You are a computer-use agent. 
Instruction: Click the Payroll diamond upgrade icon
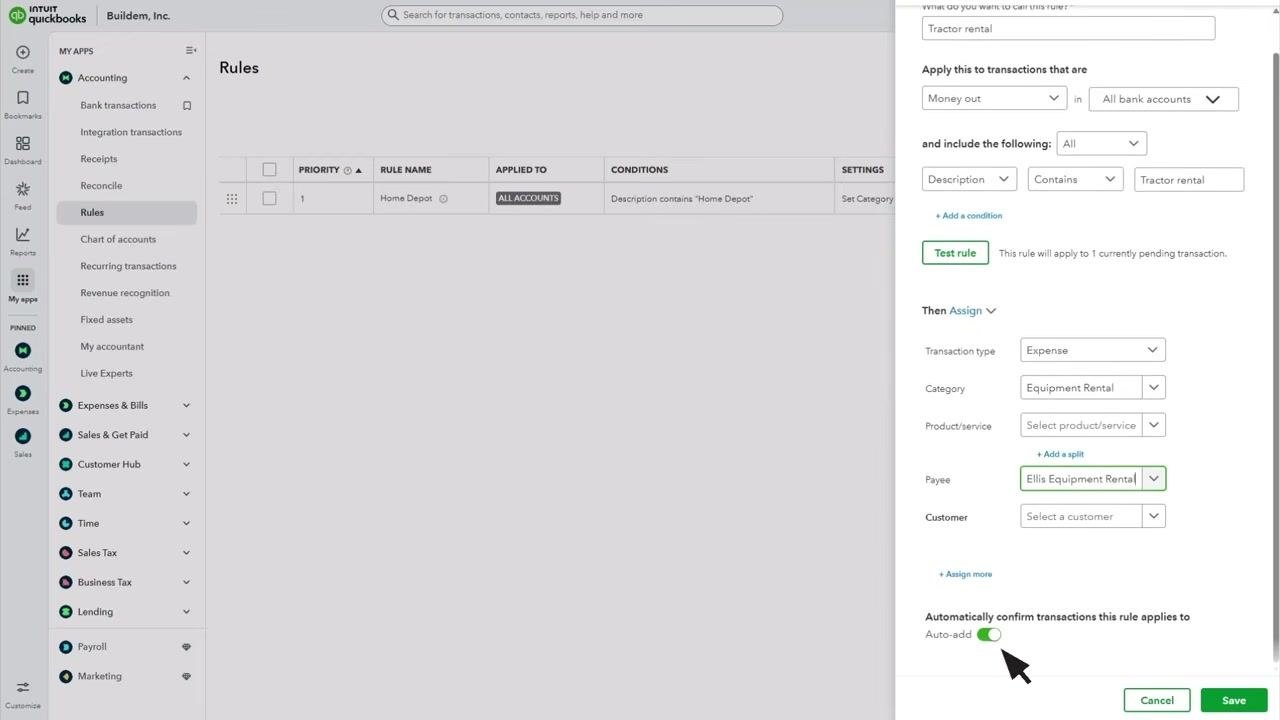coord(186,647)
